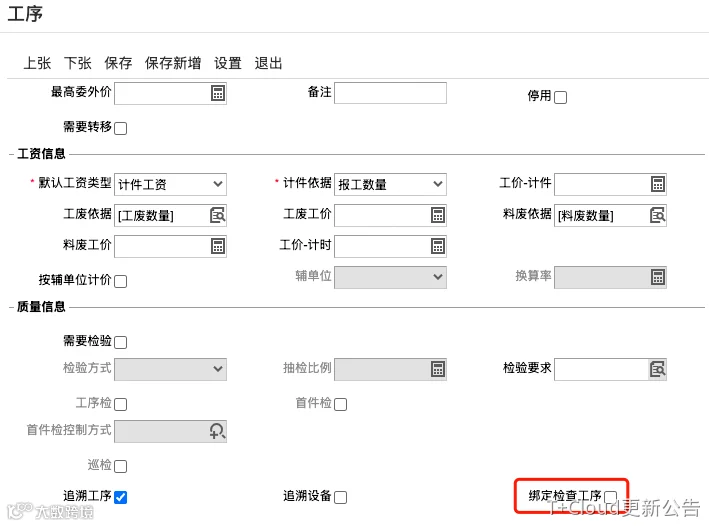The height and width of the screenshot is (526, 709).
Task: Check the 绑定检查工序 checkbox
Action: [x=610, y=497]
